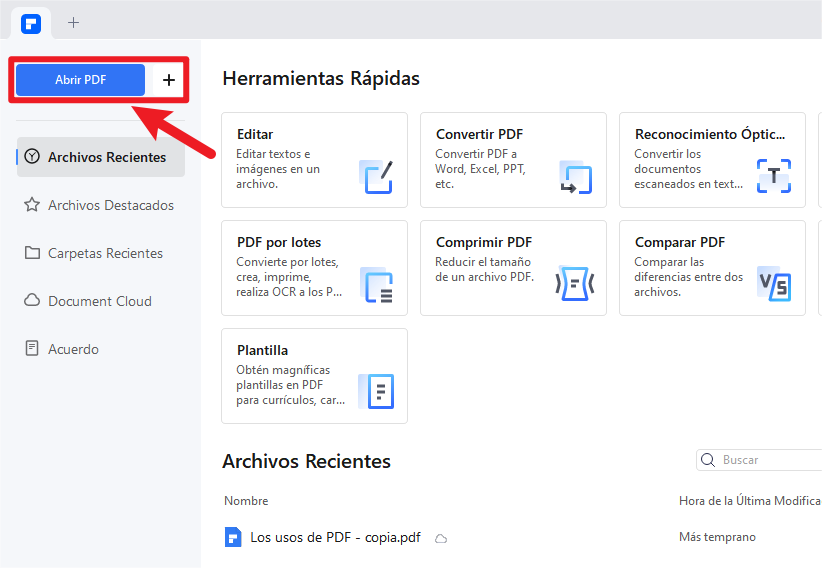This screenshot has width=822, height=568.
Task: Sort by Hora de la Última Modificación header
Action: point(750,501)
